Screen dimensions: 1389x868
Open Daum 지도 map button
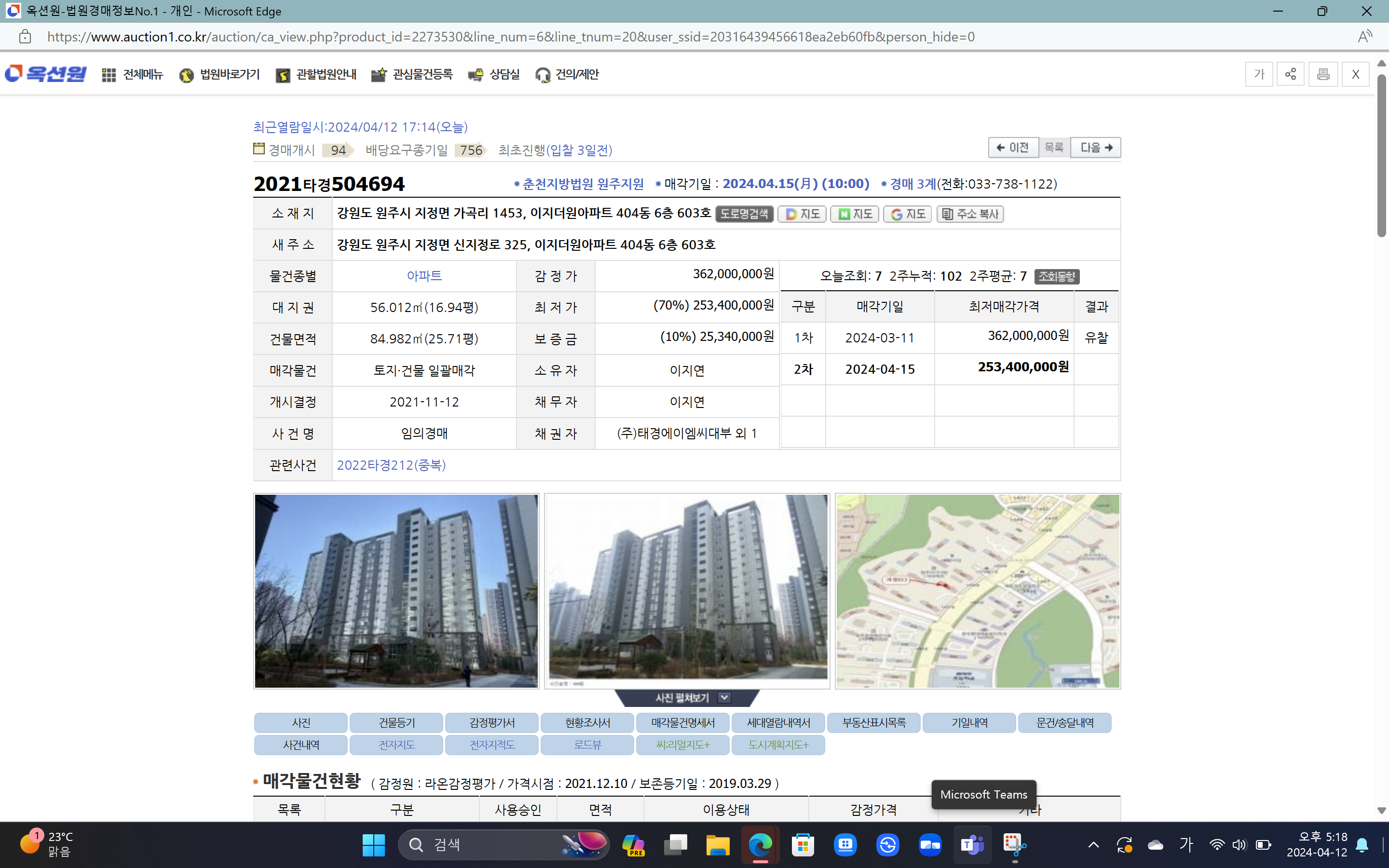[802, 214]
